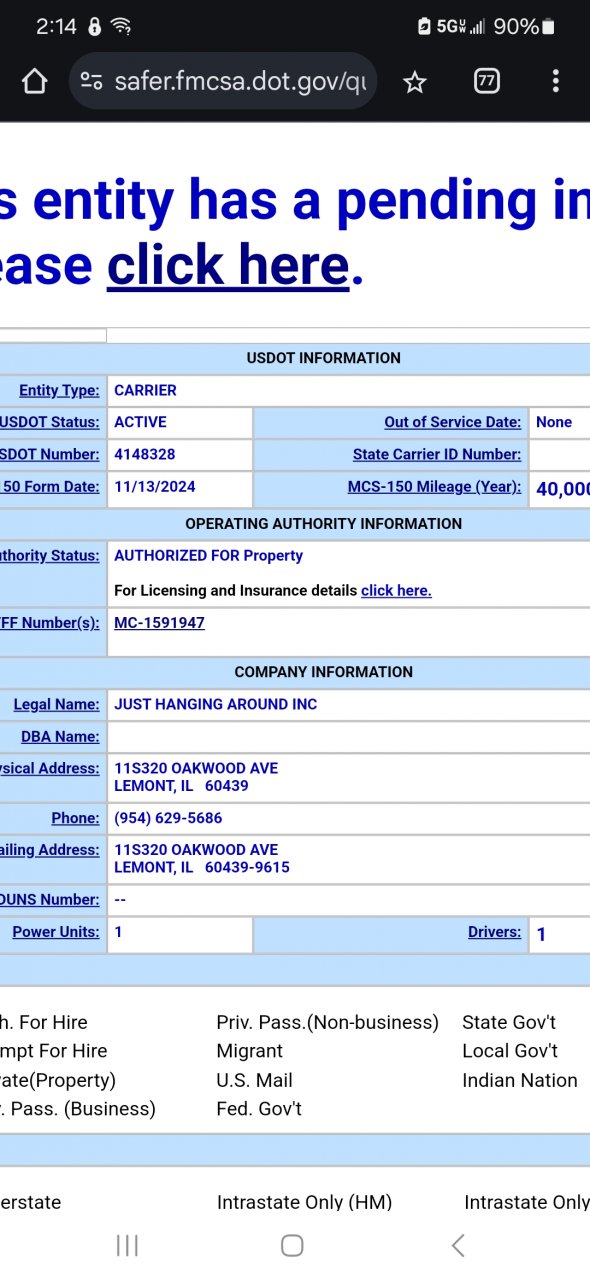Bookmark page with the star icon
This screenshot has width=590, height=1280.
[414, 82]
